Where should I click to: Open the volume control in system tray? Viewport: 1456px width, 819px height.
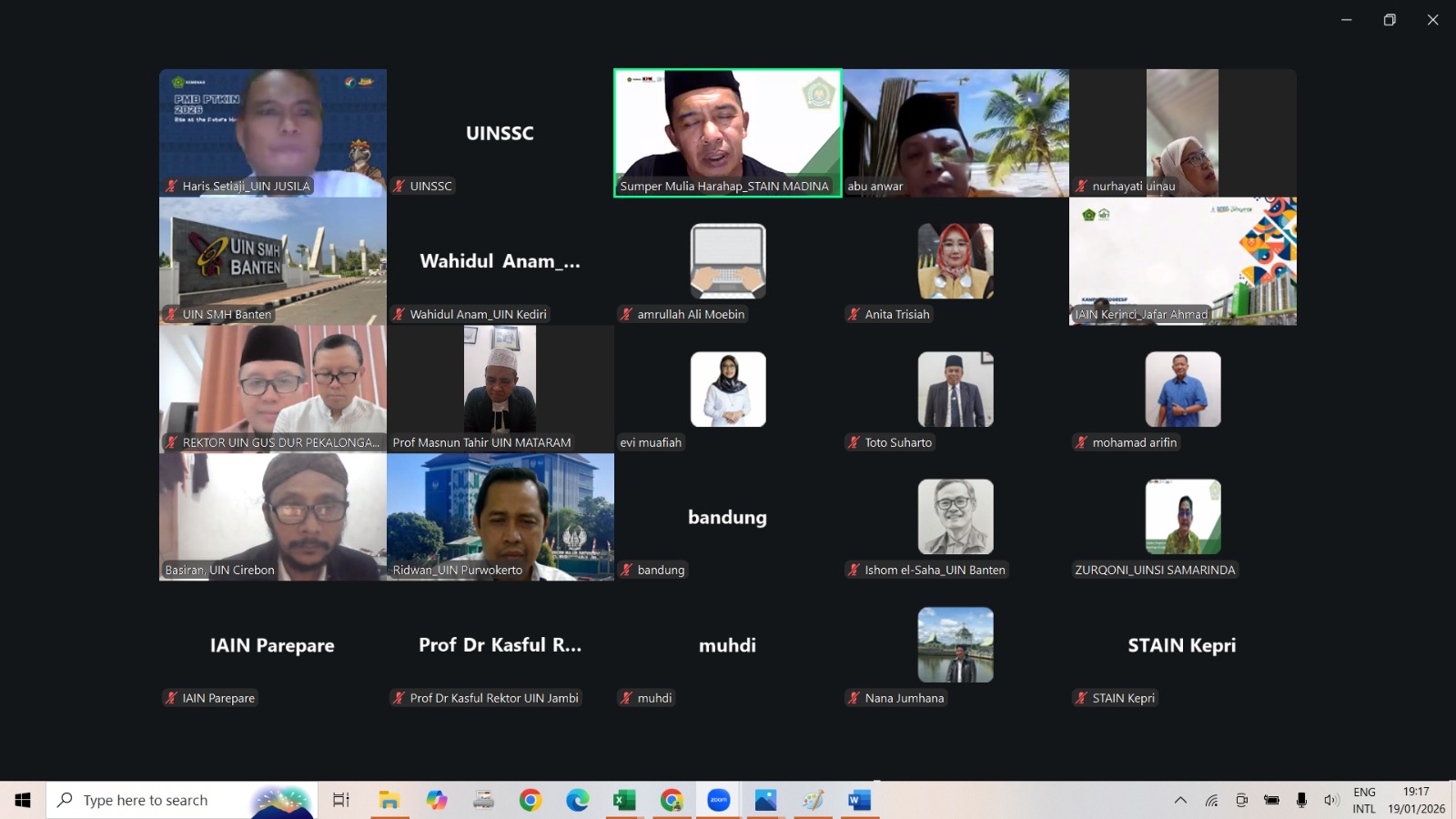[1331, 800]
